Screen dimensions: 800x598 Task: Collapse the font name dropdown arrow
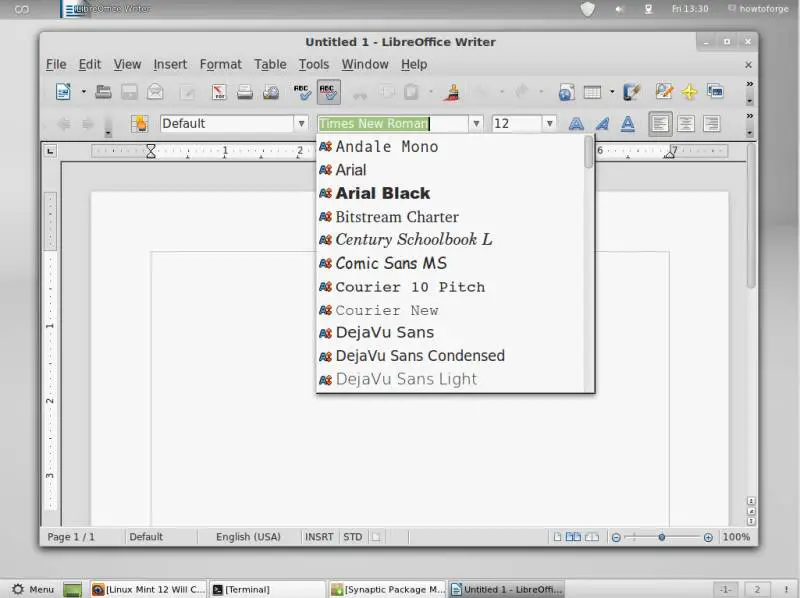point(476,124)
